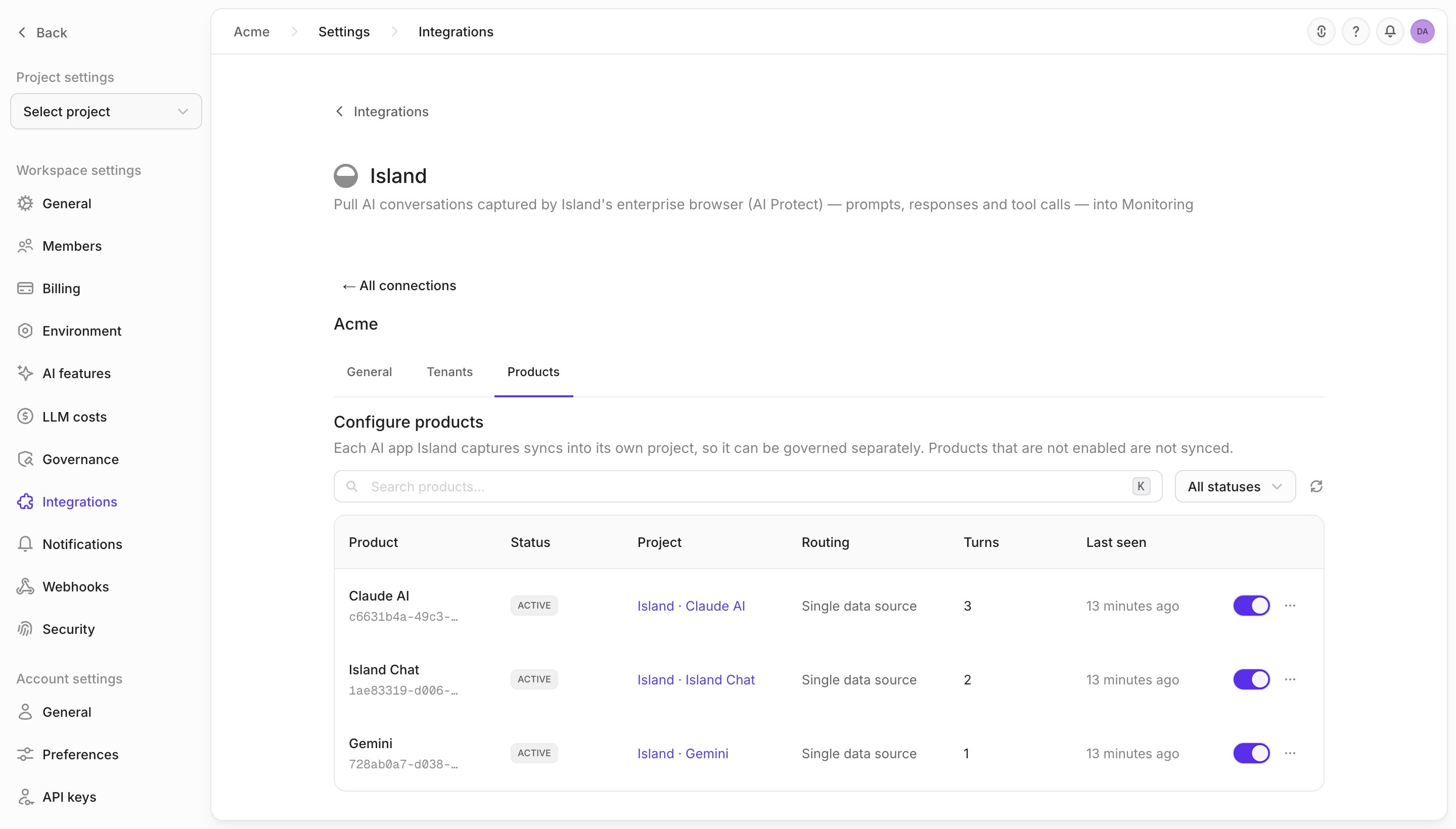1456x829 pixels.
Task: Click the Routing column header
Action: (x=825, y=542)
